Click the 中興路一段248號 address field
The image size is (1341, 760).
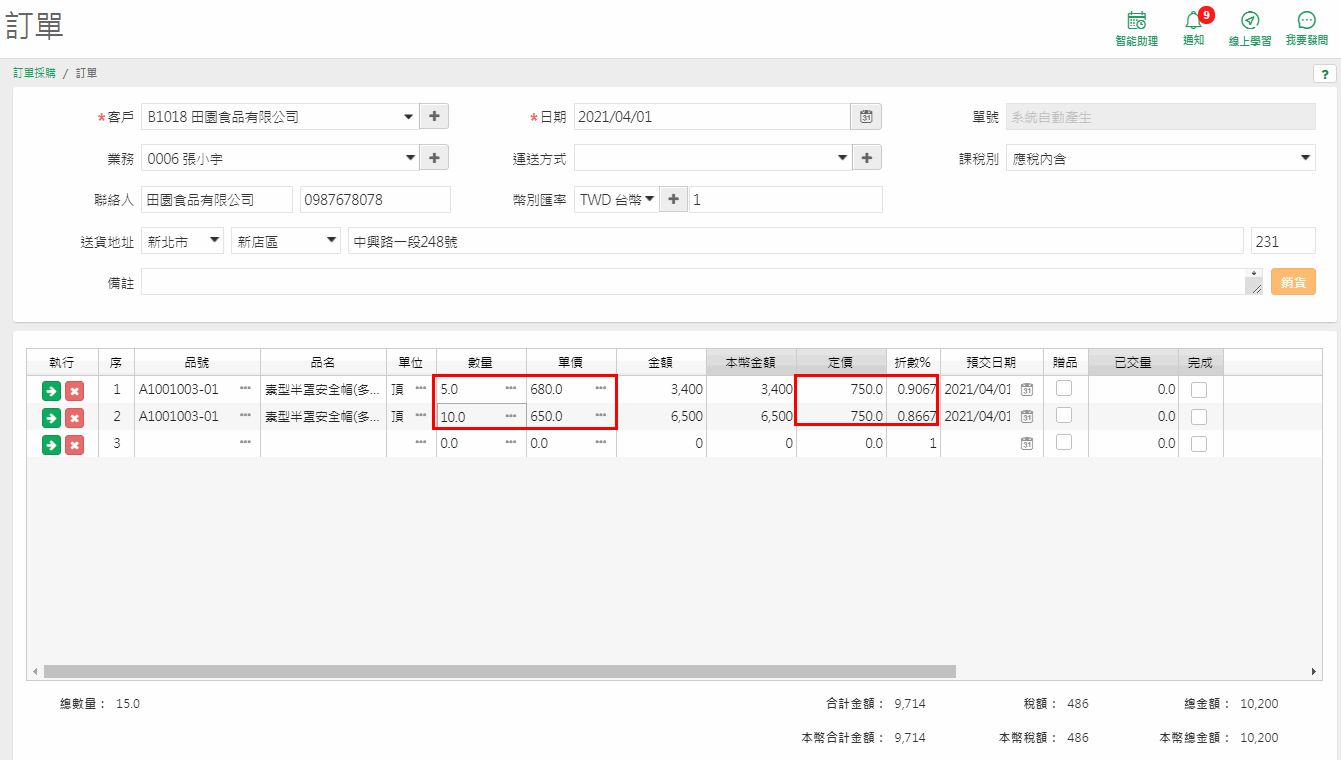pyautogui.click(x=795, y=241)
